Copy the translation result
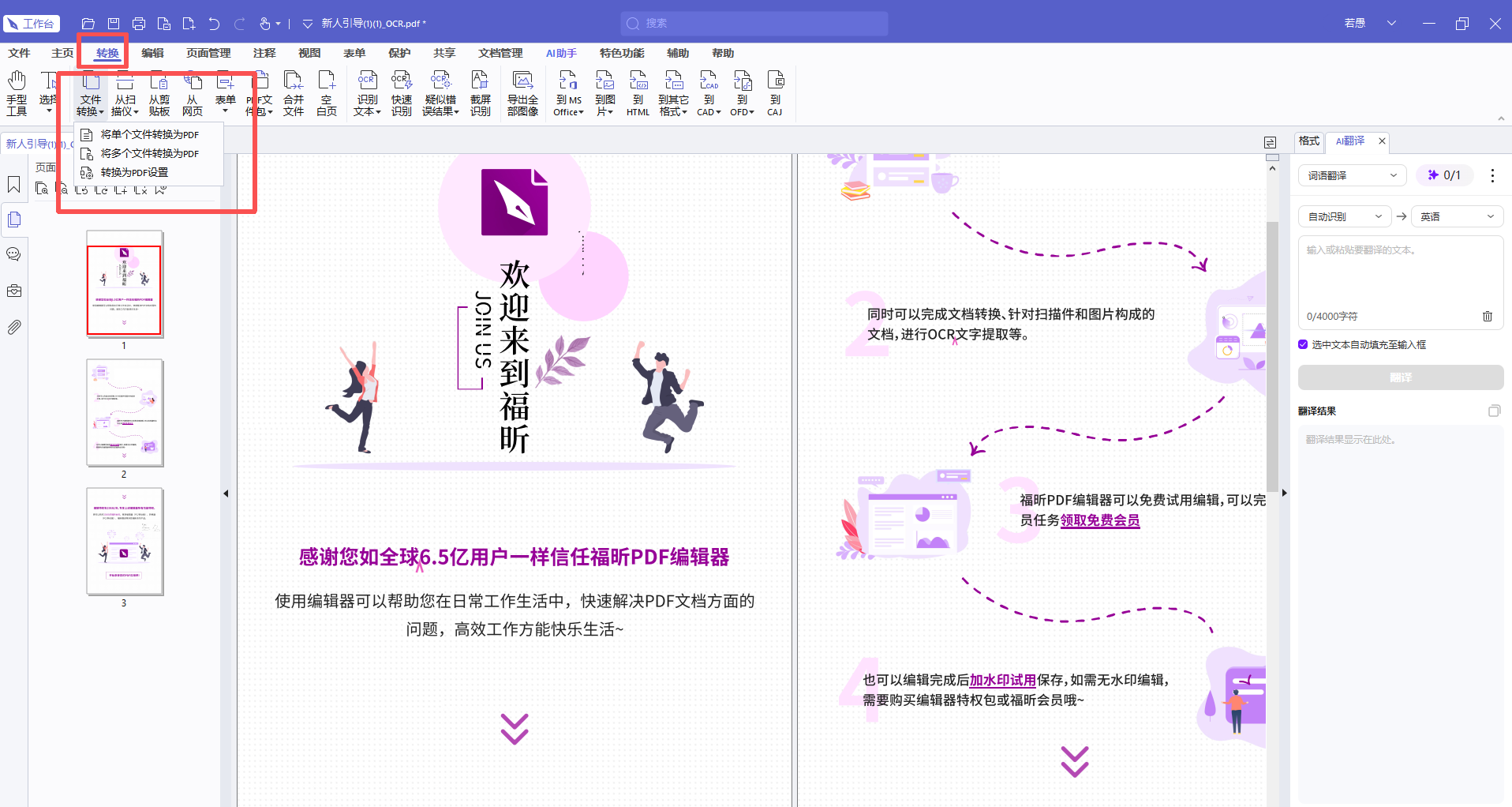The height and width of the screenshot is (807, 1512). (x=1494, y=411)
